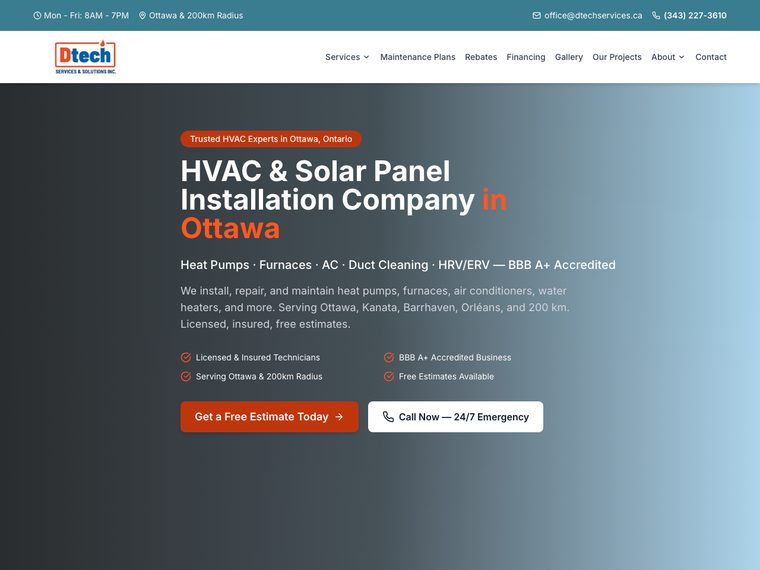Image resolution: width=760 pixels, height=570 pixels.
Task: Click the arrow icon in Free Estimate button
Action: [339, 417]
